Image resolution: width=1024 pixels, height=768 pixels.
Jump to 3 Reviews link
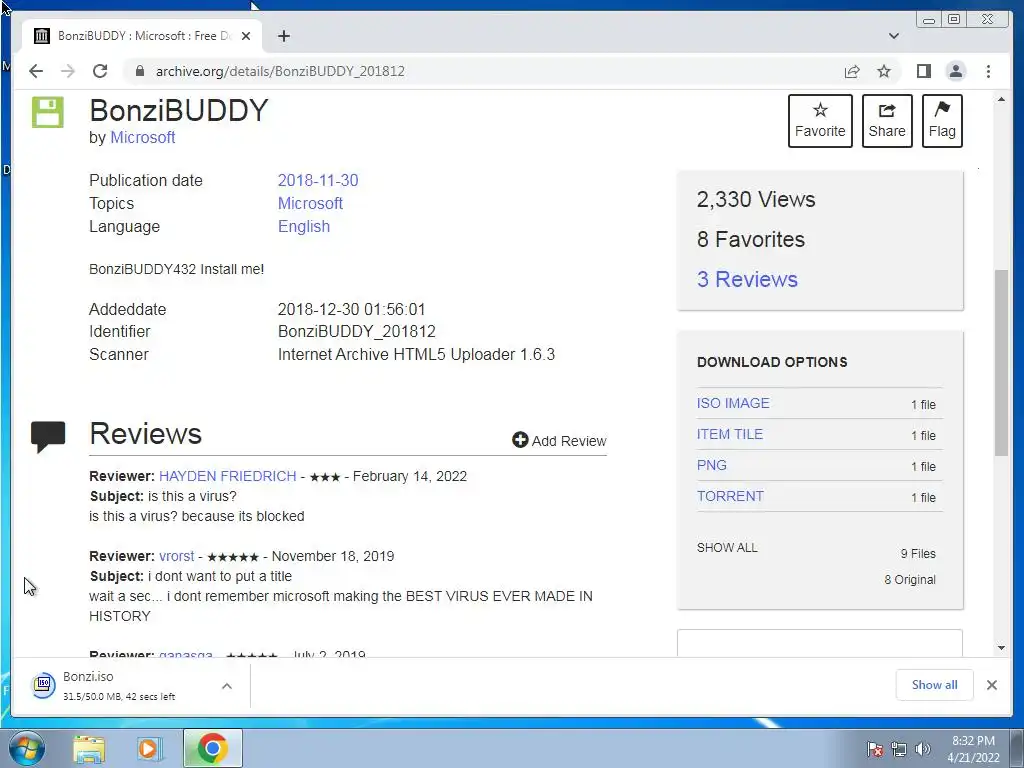click(747, 279)
